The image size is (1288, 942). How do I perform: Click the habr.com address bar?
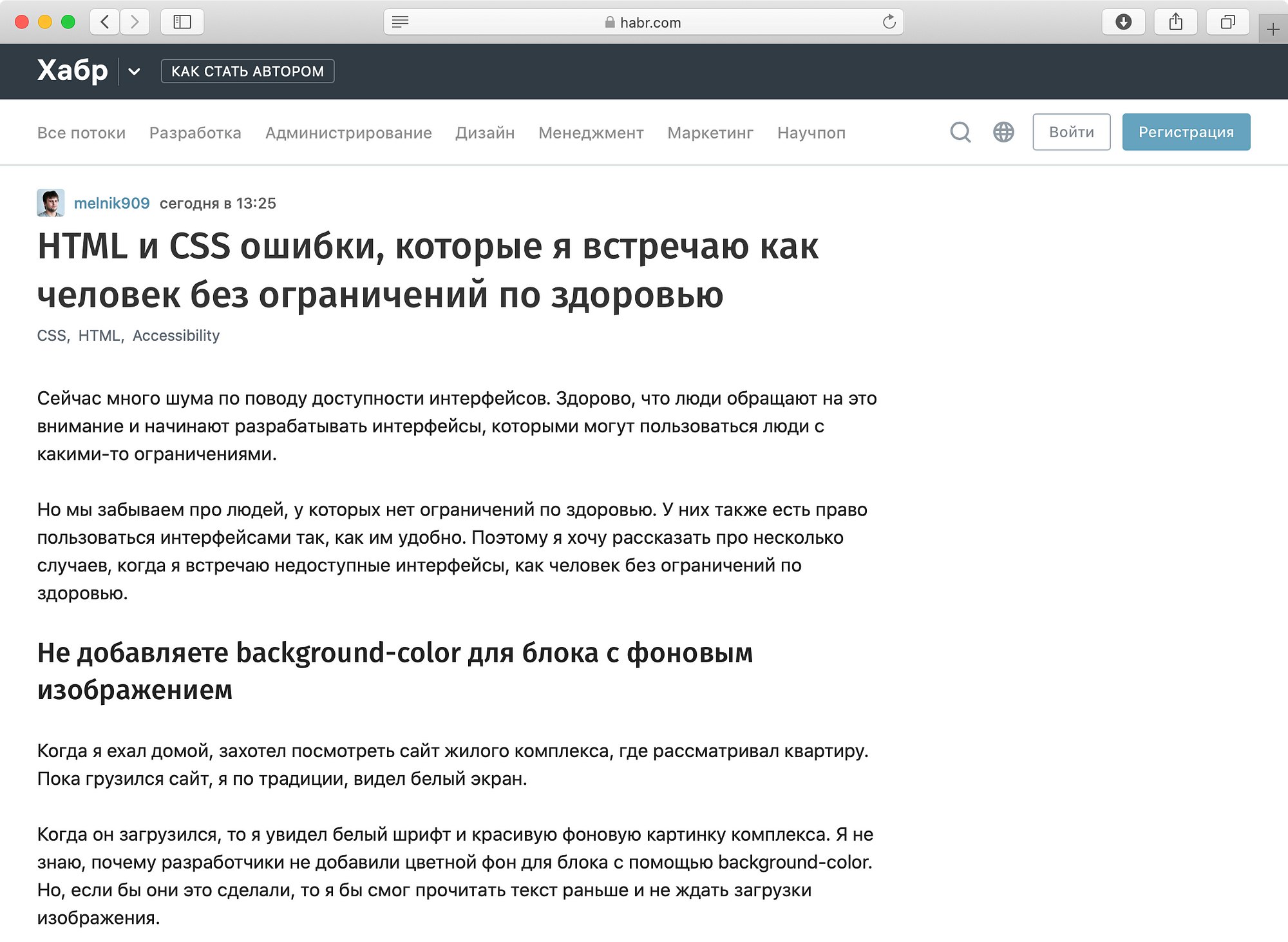click(x=643, y=22)
